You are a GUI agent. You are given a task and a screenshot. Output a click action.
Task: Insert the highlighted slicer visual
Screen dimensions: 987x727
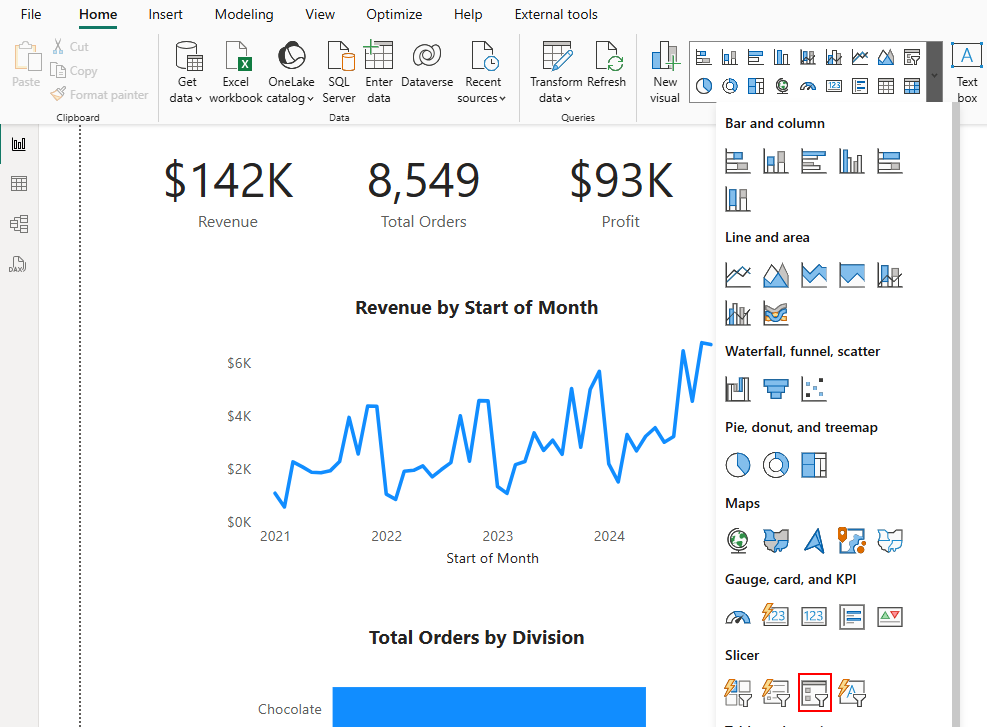pos(815,692)
